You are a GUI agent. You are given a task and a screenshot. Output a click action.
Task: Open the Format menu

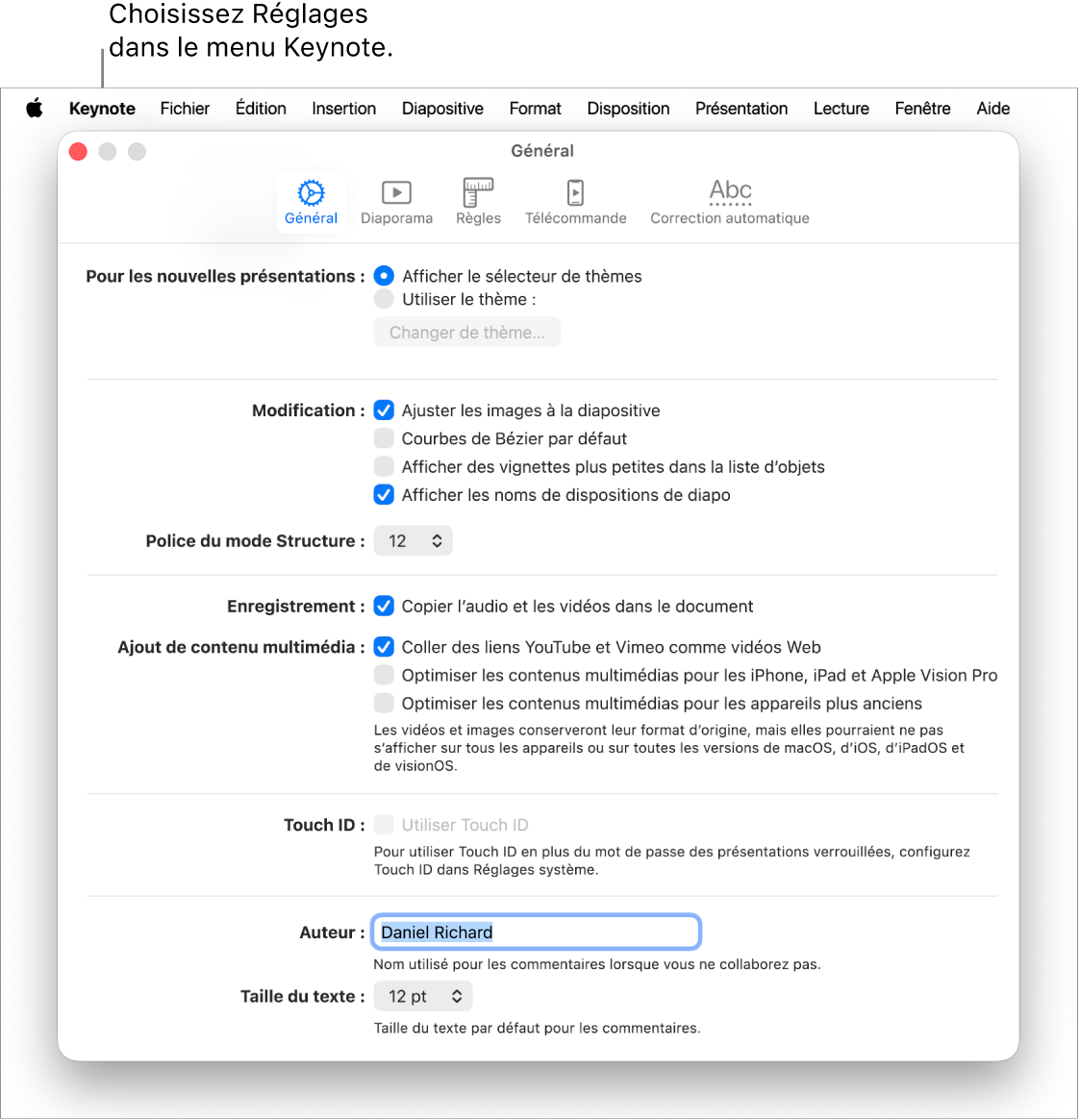536,109
